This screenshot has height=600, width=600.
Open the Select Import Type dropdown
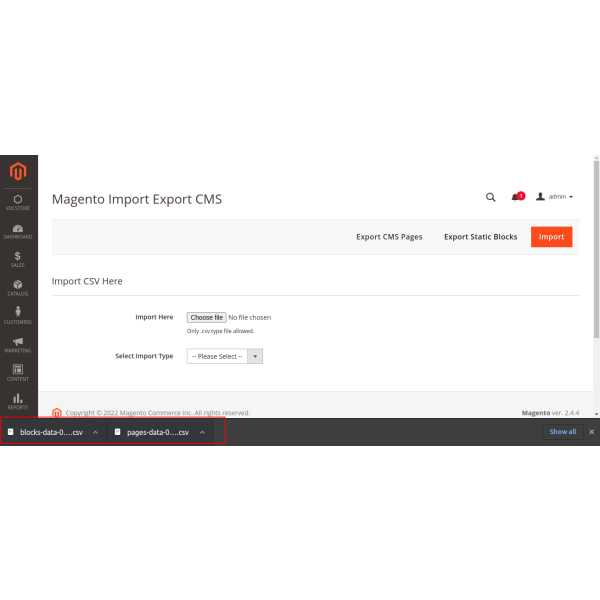[x=224, y=356]
